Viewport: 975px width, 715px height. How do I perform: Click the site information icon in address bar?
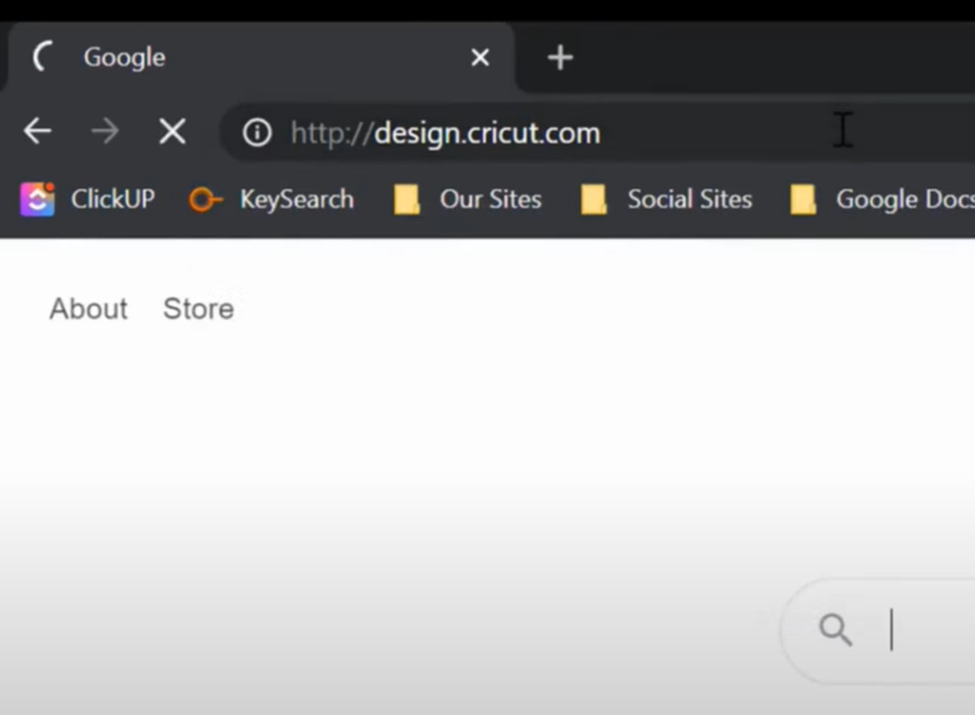[x=257, y=131]
